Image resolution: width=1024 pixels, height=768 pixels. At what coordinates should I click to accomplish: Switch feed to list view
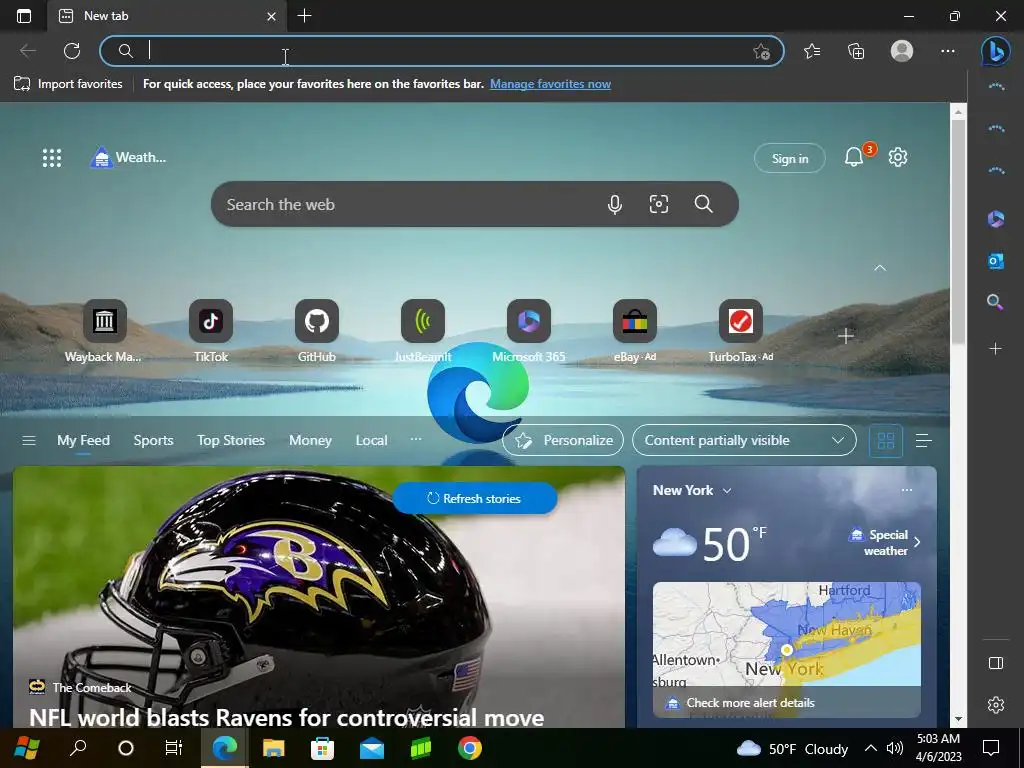[x=923, y=441]
